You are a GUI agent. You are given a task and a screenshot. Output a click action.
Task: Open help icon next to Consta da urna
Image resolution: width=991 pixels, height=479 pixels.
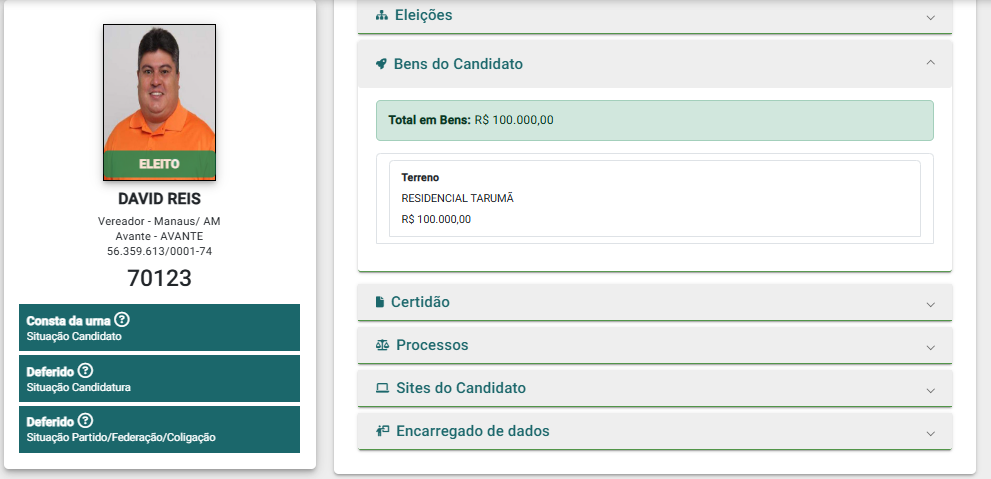click(x=122, y=320)
